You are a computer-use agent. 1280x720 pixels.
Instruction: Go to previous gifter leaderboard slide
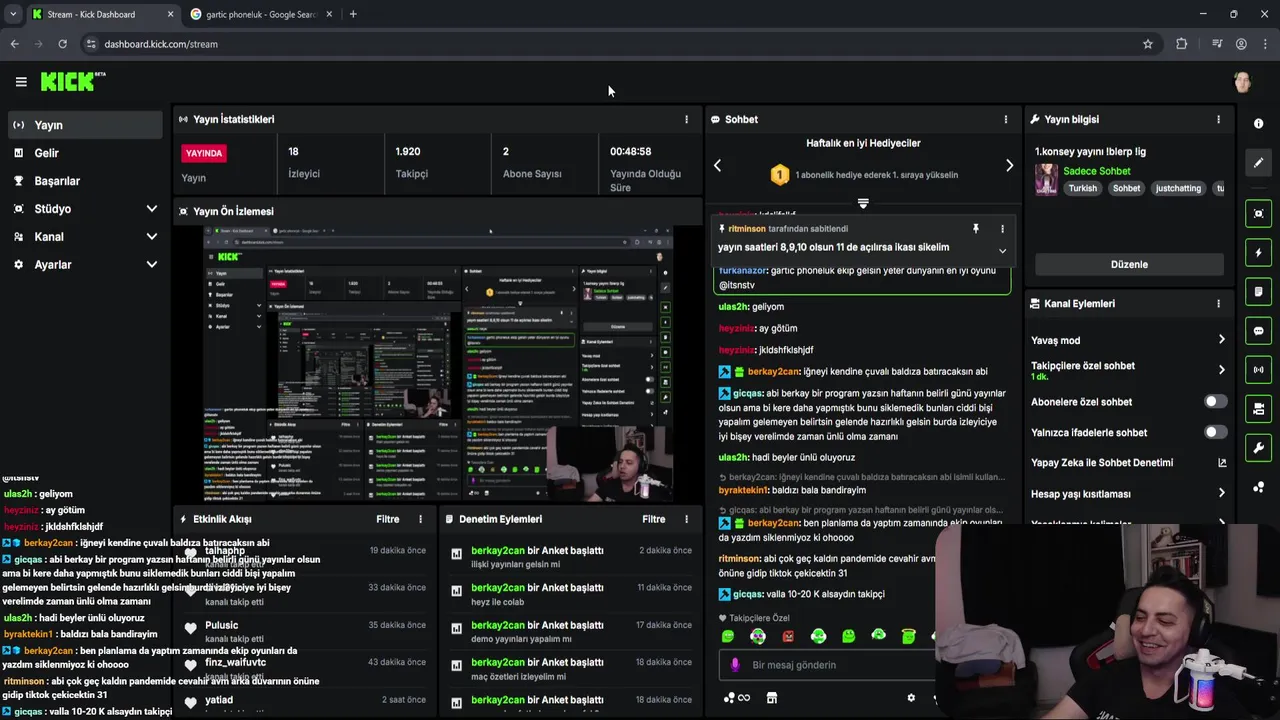pyautogui.click(x=717, y=166)
